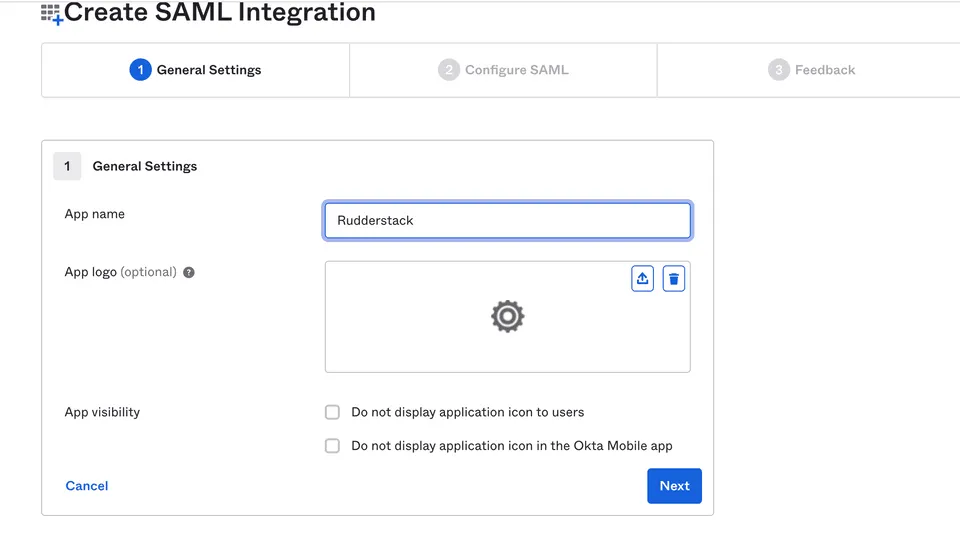The width and height of the screenshot is (960, 557).
Task: Enable hiding icon in the Okta Mobile app
Action: pos(332,446)
